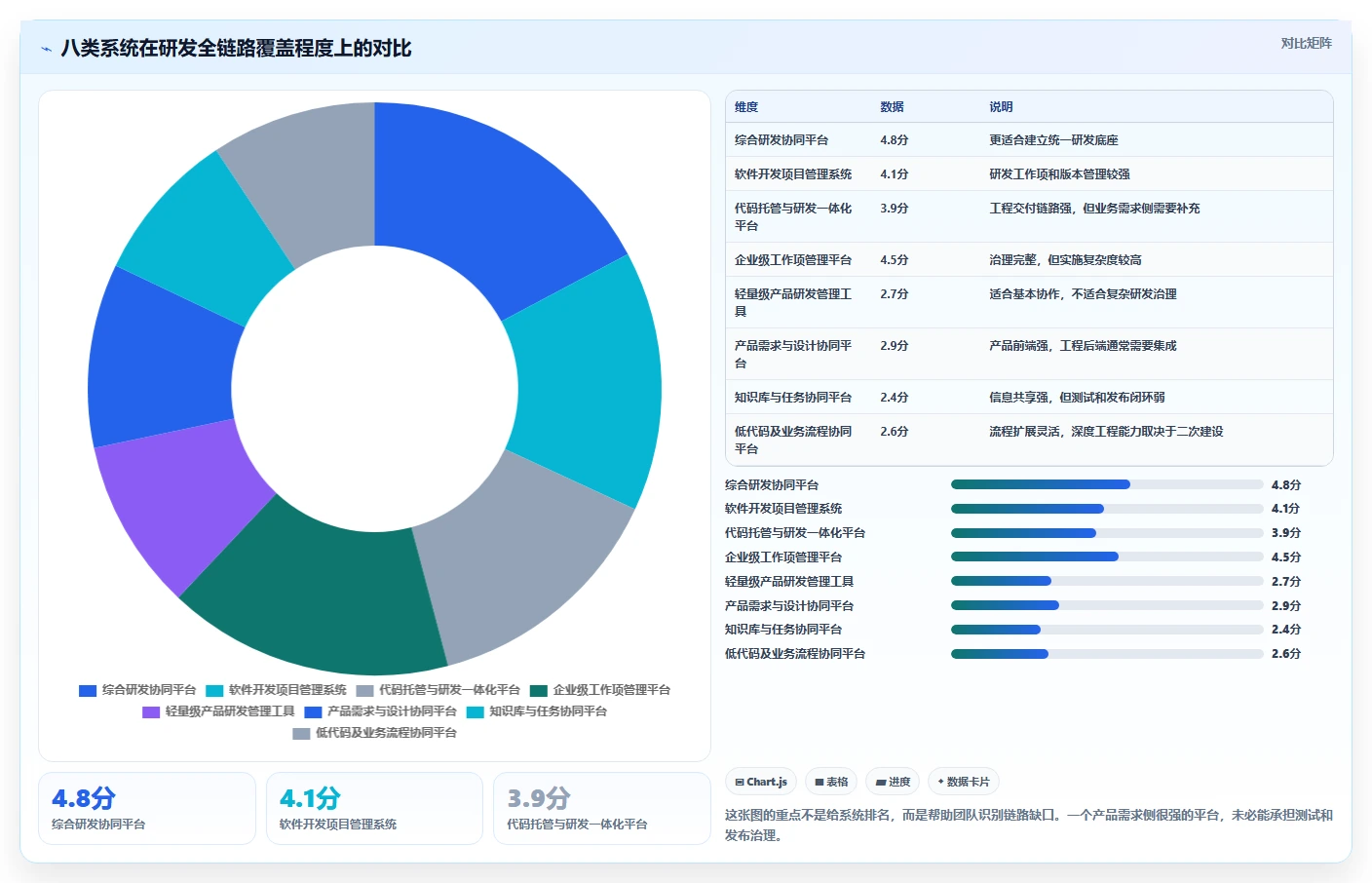Click the Chart.js tag chip

click(761, 782)
